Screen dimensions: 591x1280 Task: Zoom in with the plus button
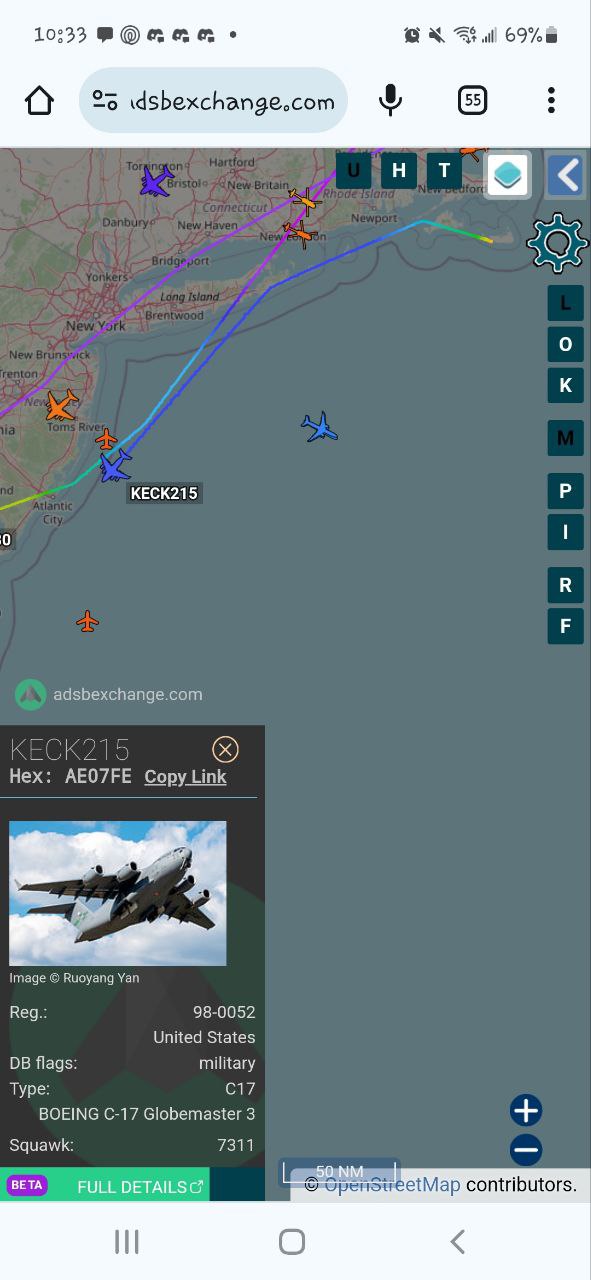pos(526,1110)
